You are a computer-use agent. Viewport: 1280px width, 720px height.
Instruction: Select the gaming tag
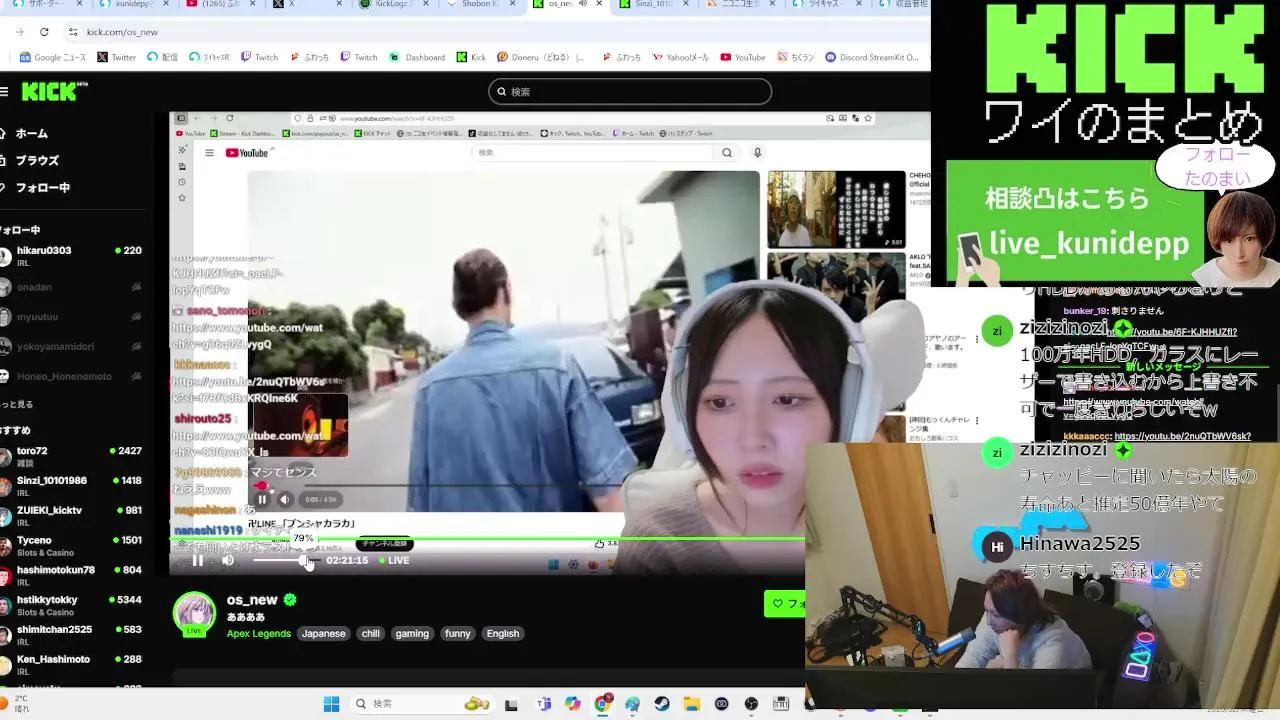coord(412,633)
